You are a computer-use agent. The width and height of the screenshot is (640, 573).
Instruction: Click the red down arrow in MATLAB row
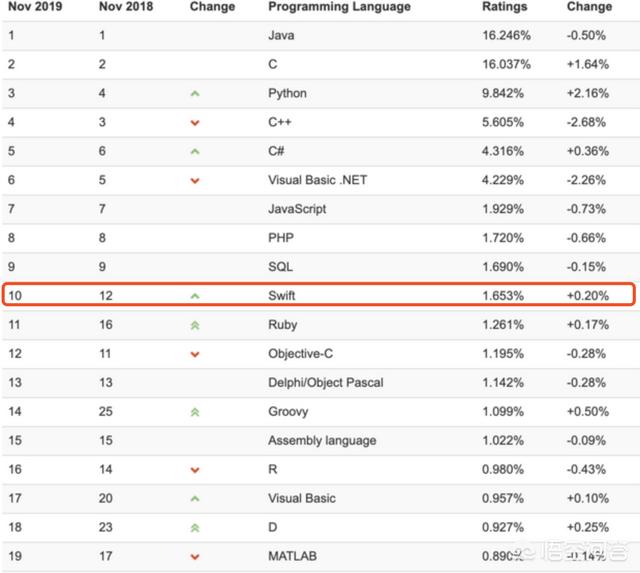pyautogui.click(x=195, y=557)
